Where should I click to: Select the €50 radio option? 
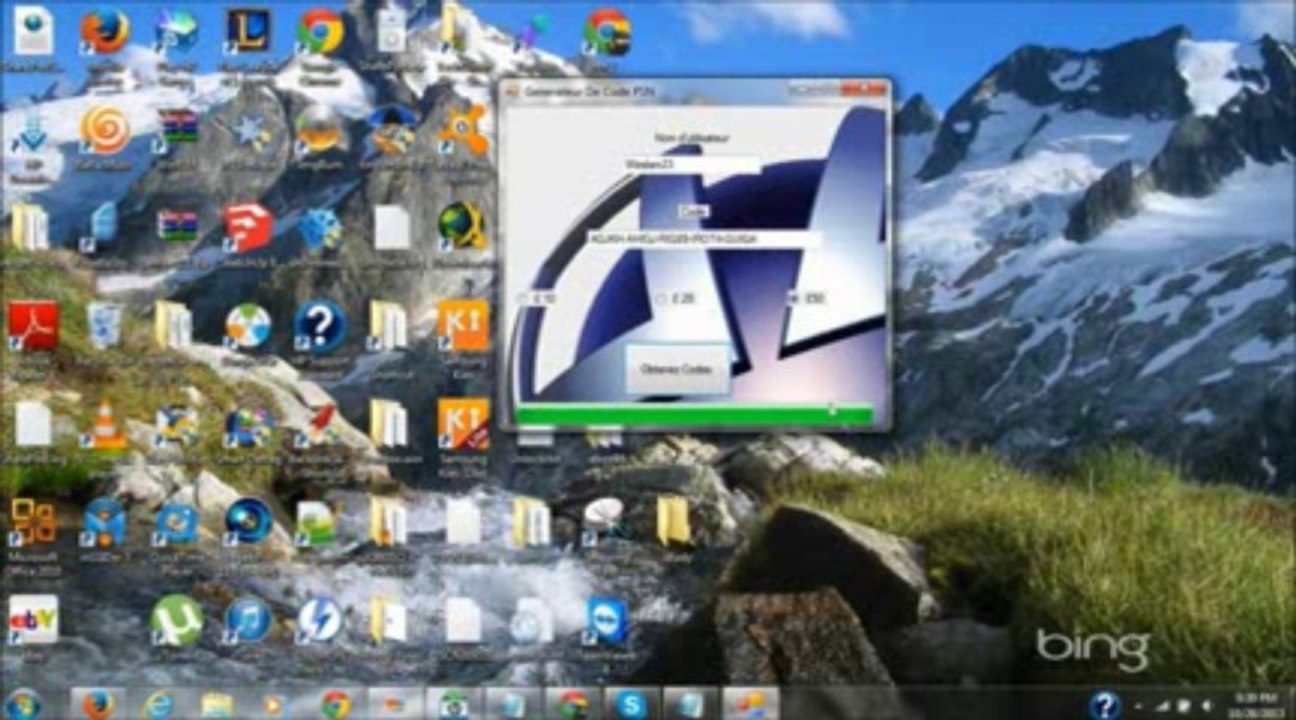pyautogui.click(x=806, y=298)
